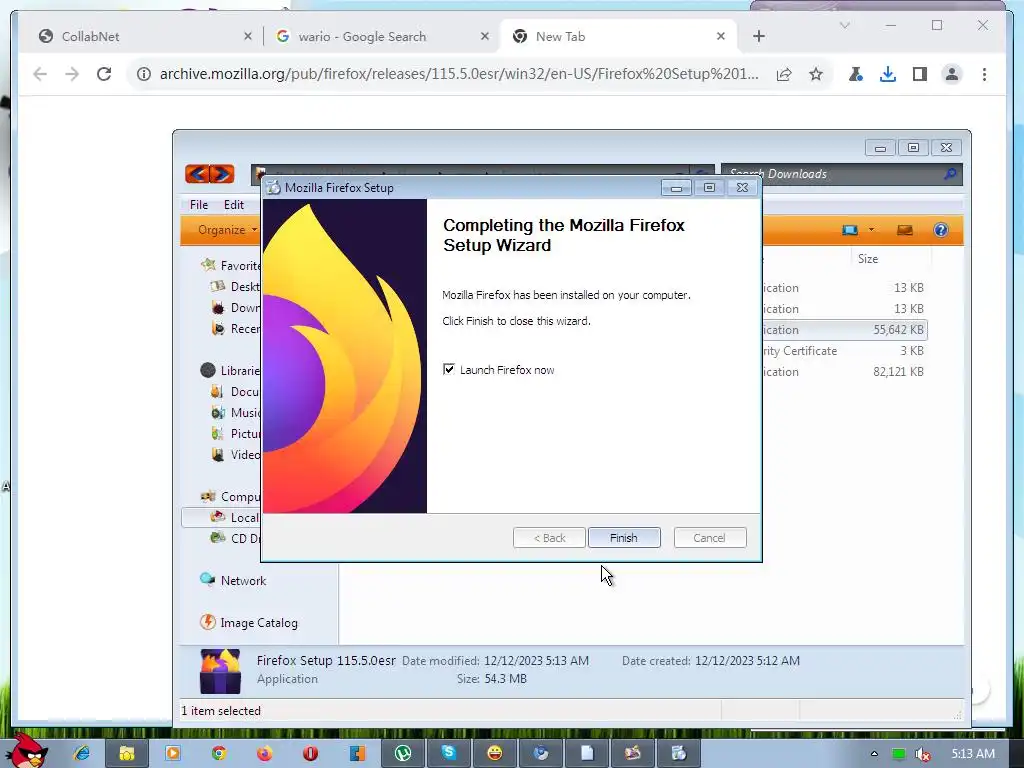Image resolution: width=1024 pixels, height=768 pixels.
Task: Click the Chrome address bar URL
Action: point(459,74)
